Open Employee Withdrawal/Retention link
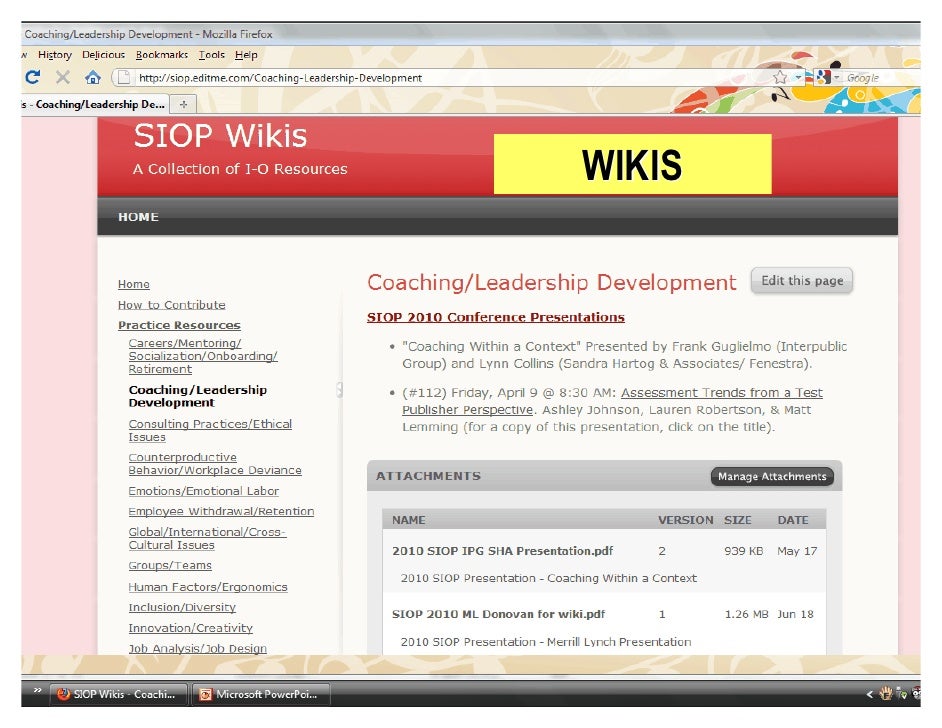The width and height of the screenshot is (942, 728). (221, 511)
